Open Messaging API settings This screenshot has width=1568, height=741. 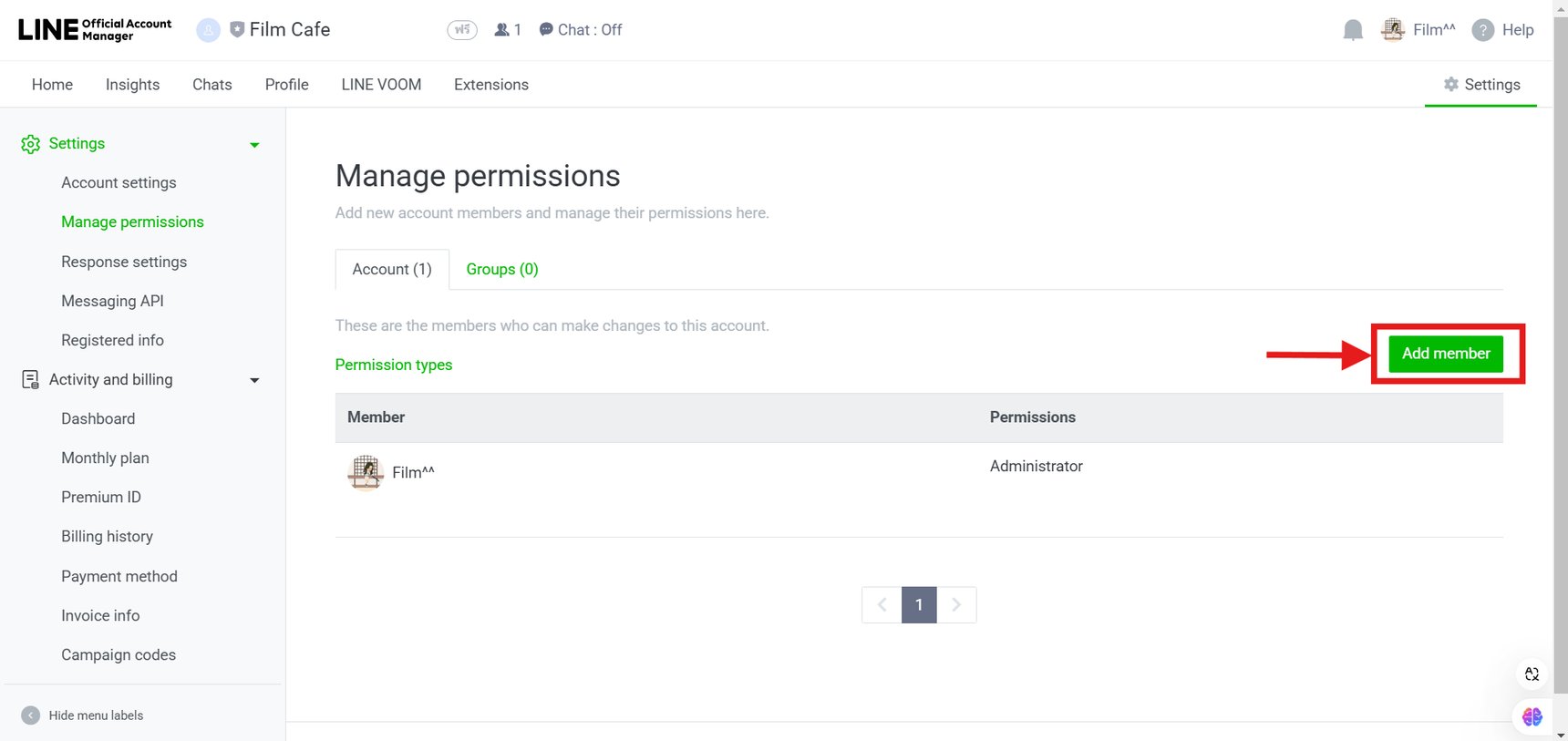point(112,301)
